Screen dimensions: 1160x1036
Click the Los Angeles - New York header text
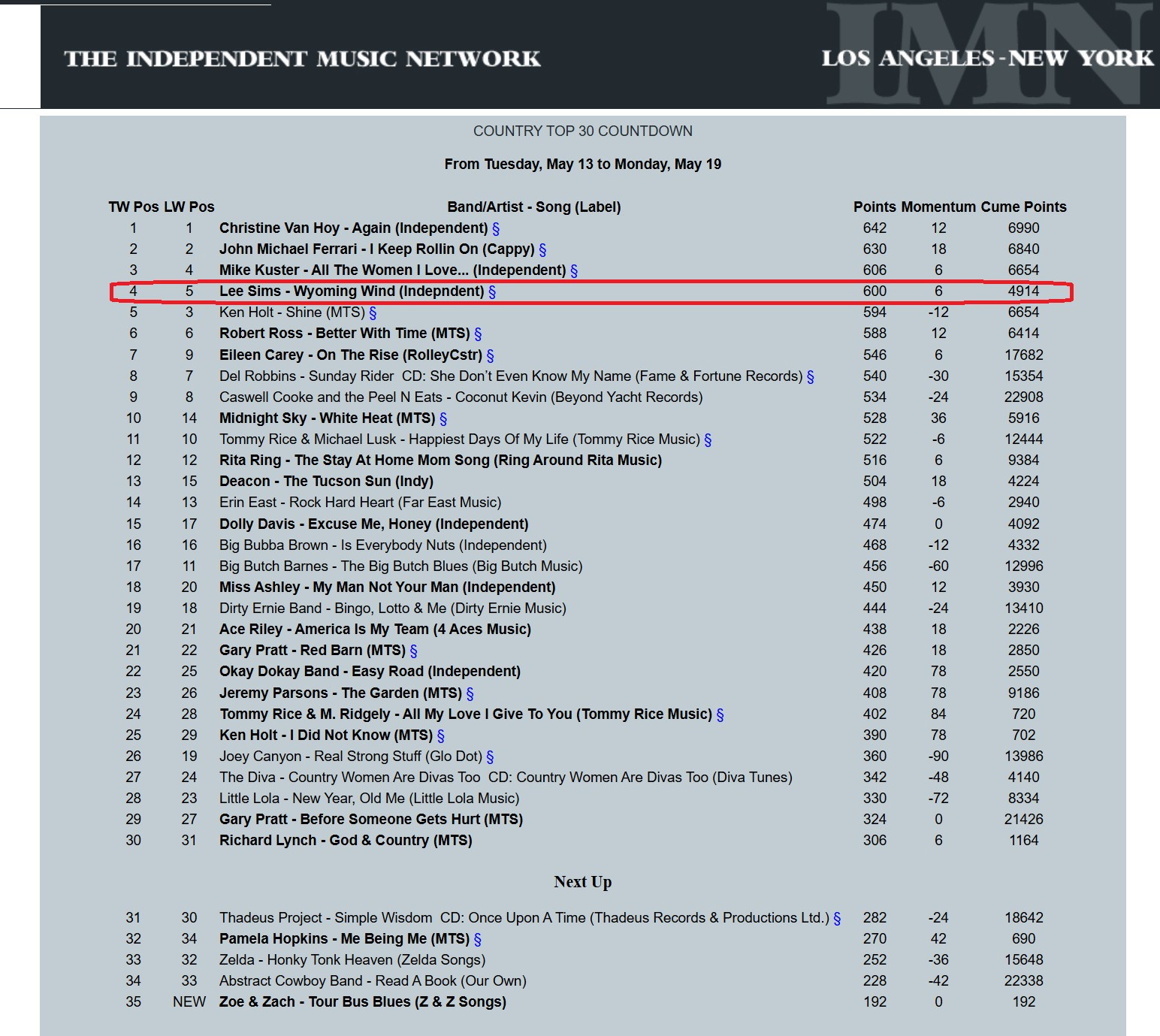click(987, 59)
